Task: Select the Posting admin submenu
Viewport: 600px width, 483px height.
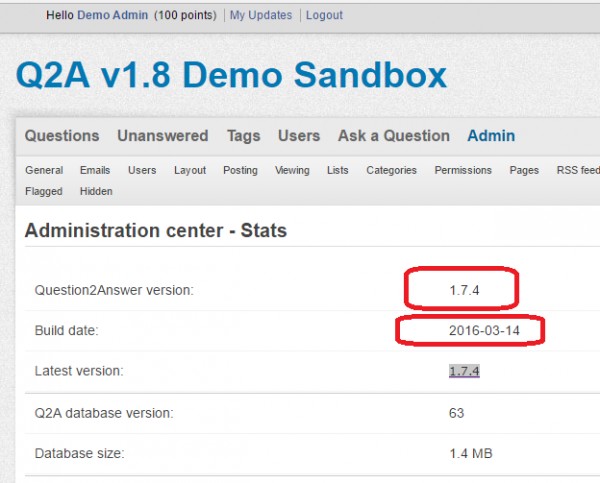Action: [x=240, y=170]
